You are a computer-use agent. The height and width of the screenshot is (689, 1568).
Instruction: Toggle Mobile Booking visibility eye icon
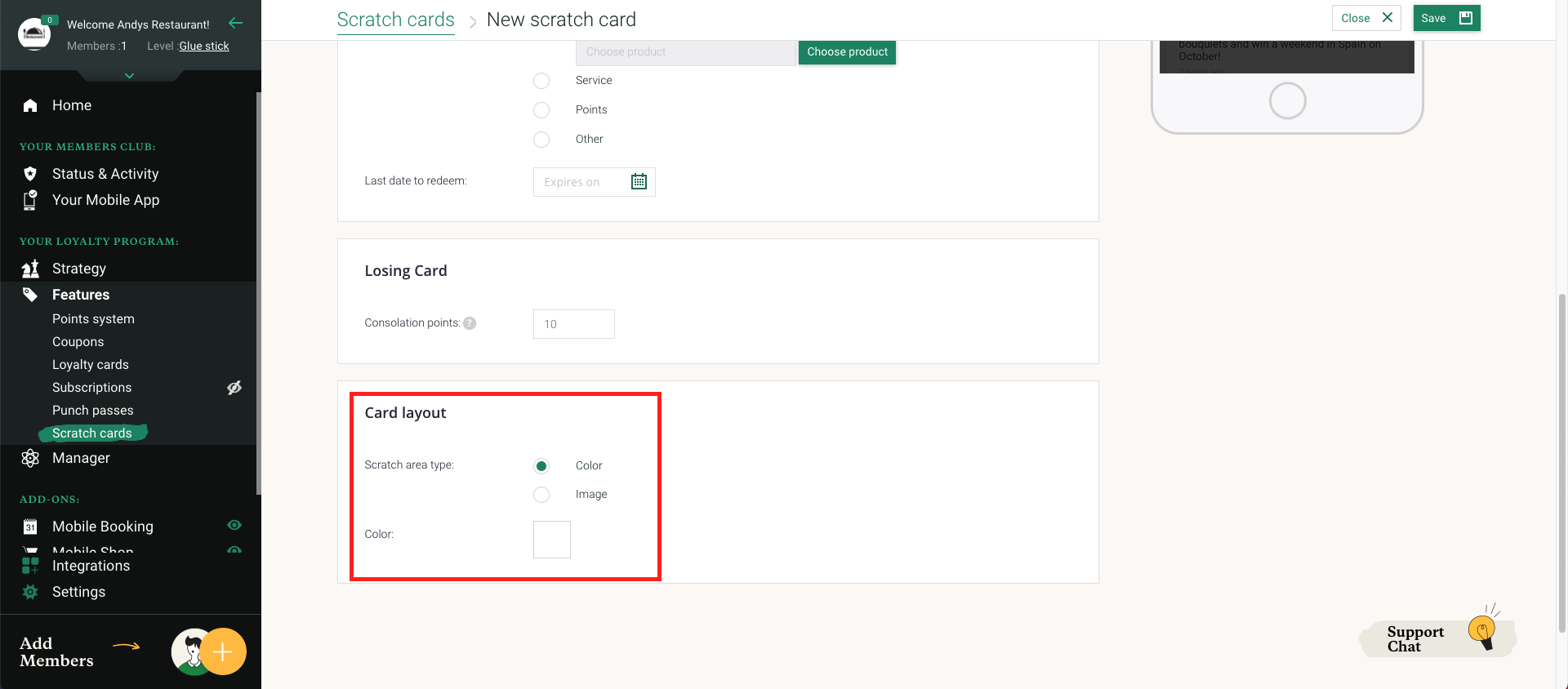point(234,525)
